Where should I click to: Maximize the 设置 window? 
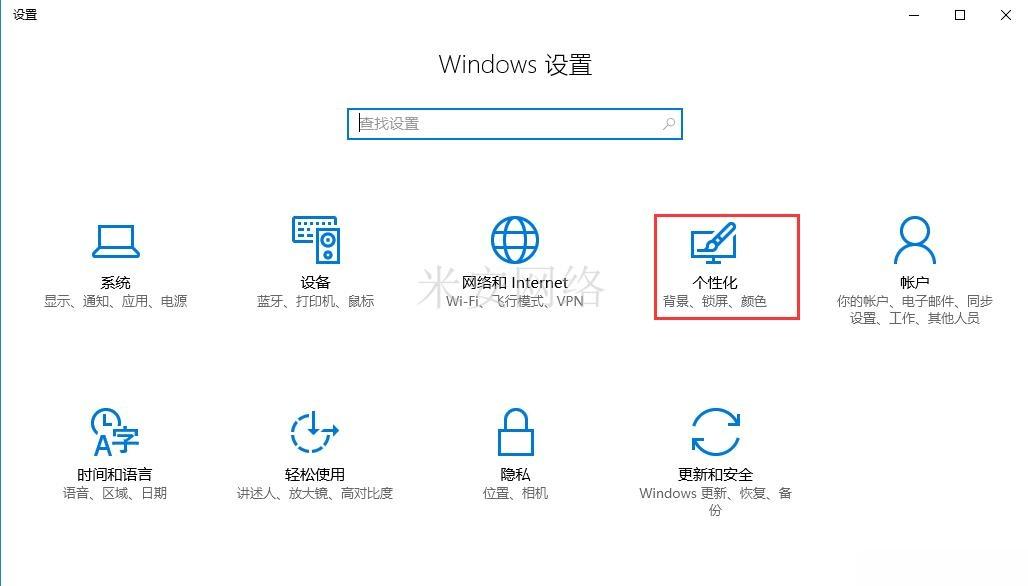click(x=960, y=15)
